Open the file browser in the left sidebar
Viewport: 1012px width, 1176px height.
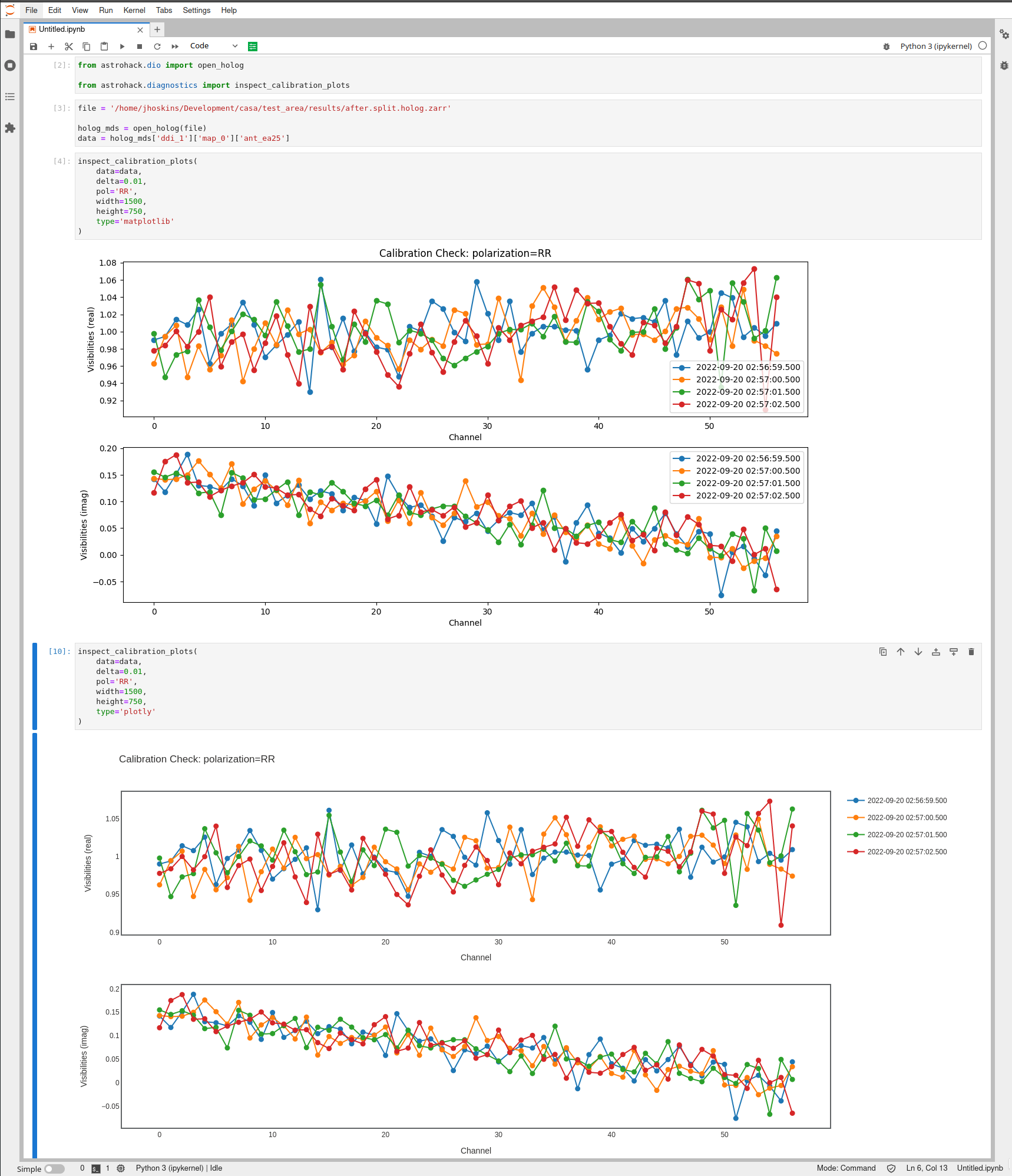coord(10,35)
